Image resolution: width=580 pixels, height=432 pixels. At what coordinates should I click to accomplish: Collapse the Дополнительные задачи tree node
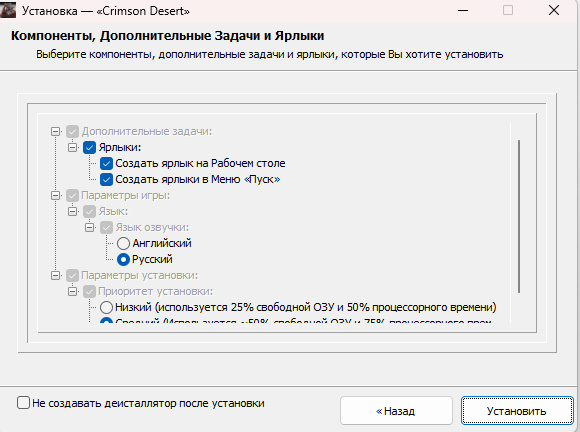click(x=55, y=131)
